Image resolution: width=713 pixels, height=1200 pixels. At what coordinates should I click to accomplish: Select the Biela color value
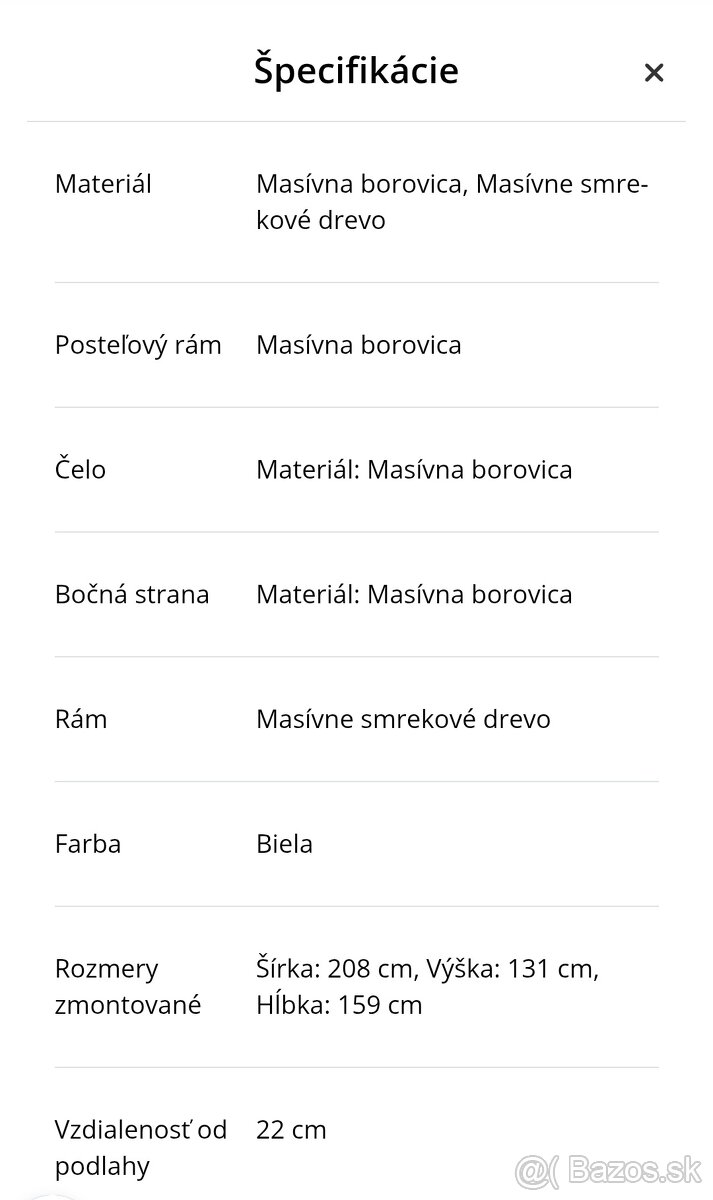pos(284,843)
